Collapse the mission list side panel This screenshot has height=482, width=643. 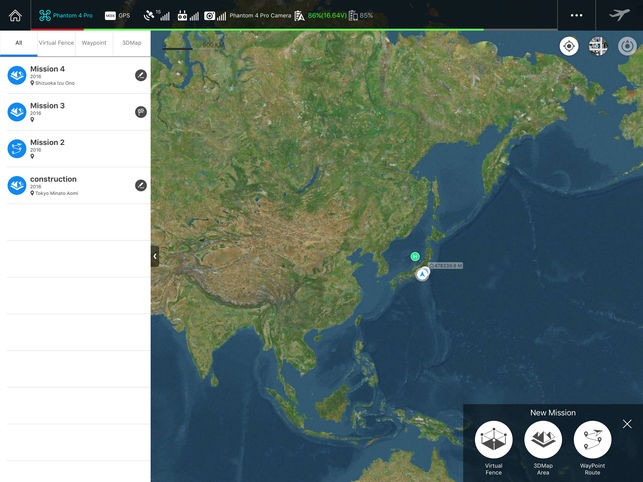[x=155, y=257]
